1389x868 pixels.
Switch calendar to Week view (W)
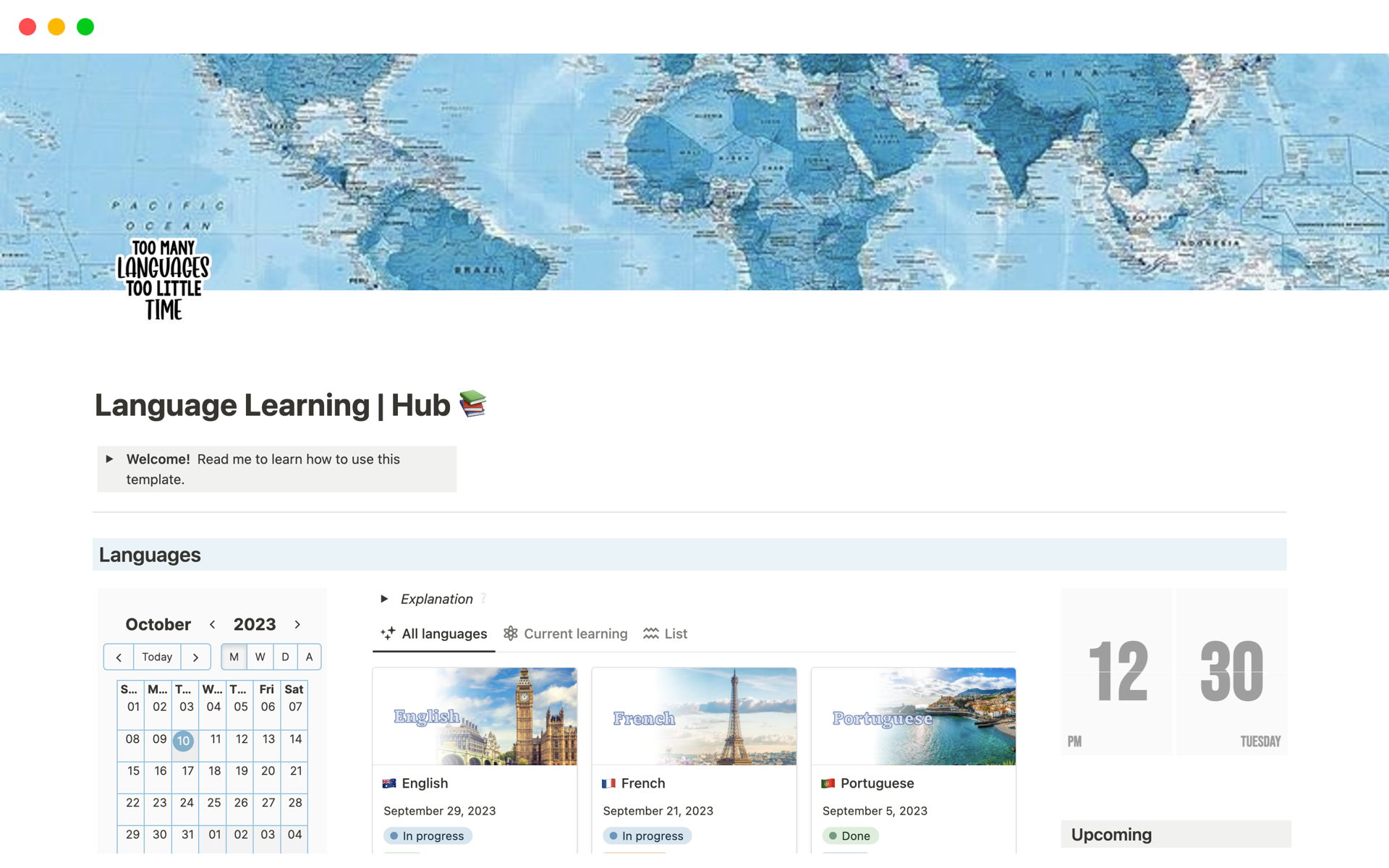pos(260,657)
